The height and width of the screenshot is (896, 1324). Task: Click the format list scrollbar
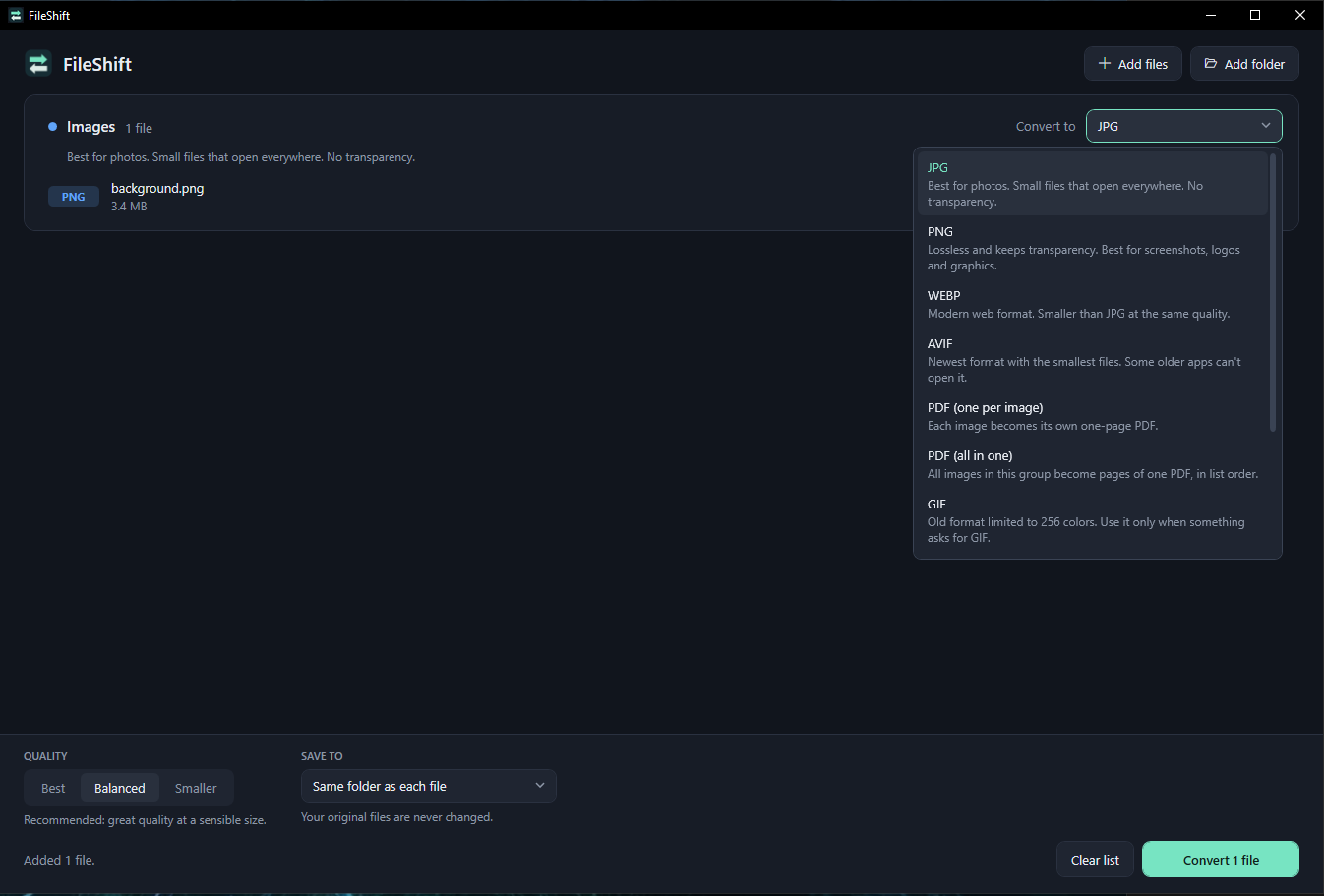pyautogui.click(x=1273, y=292)
